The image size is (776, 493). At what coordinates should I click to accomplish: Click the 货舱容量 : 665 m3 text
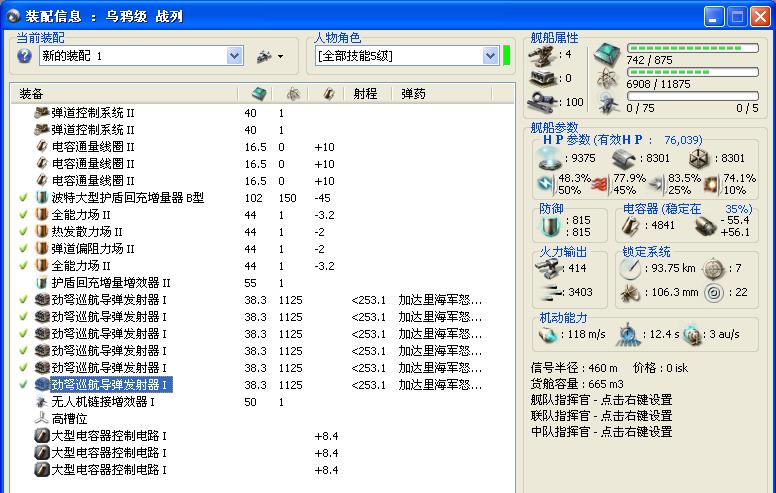click(577, 384)
